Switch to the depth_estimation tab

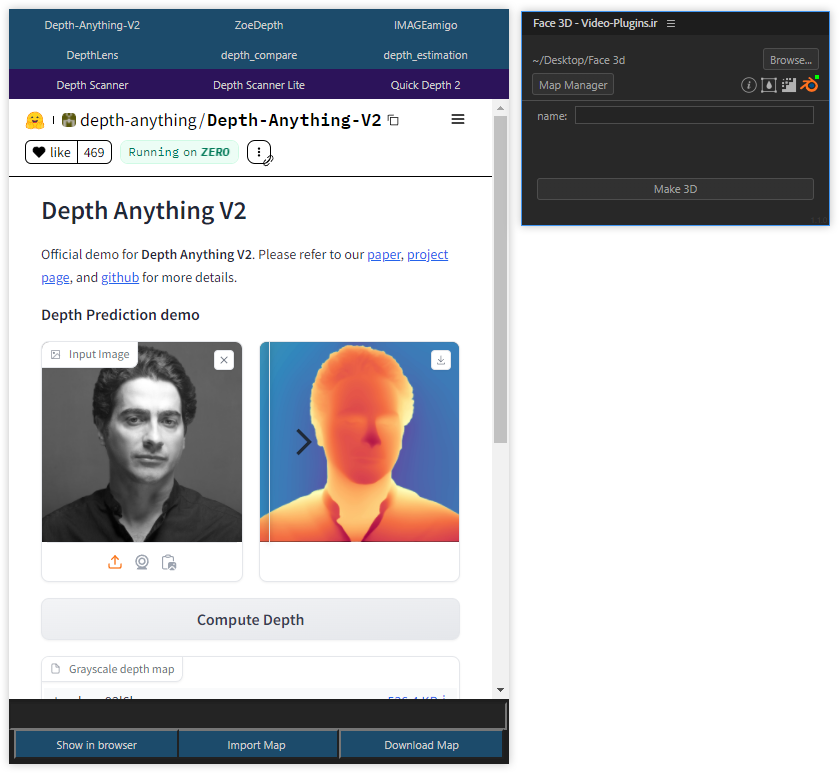tap(425, 55)
